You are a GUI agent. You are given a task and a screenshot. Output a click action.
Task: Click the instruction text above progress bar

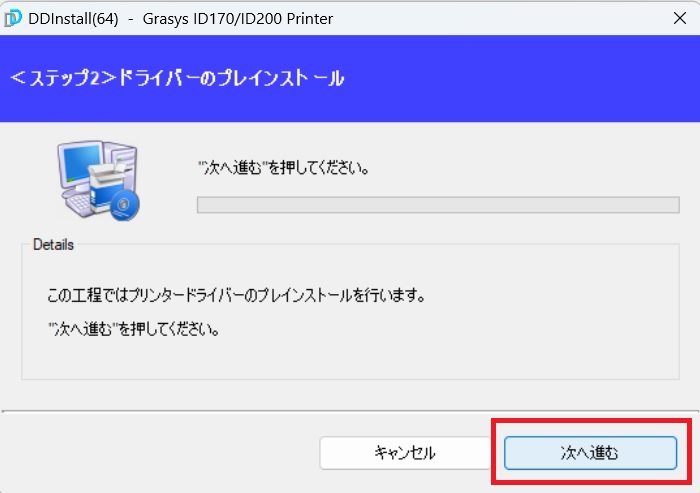284,168
